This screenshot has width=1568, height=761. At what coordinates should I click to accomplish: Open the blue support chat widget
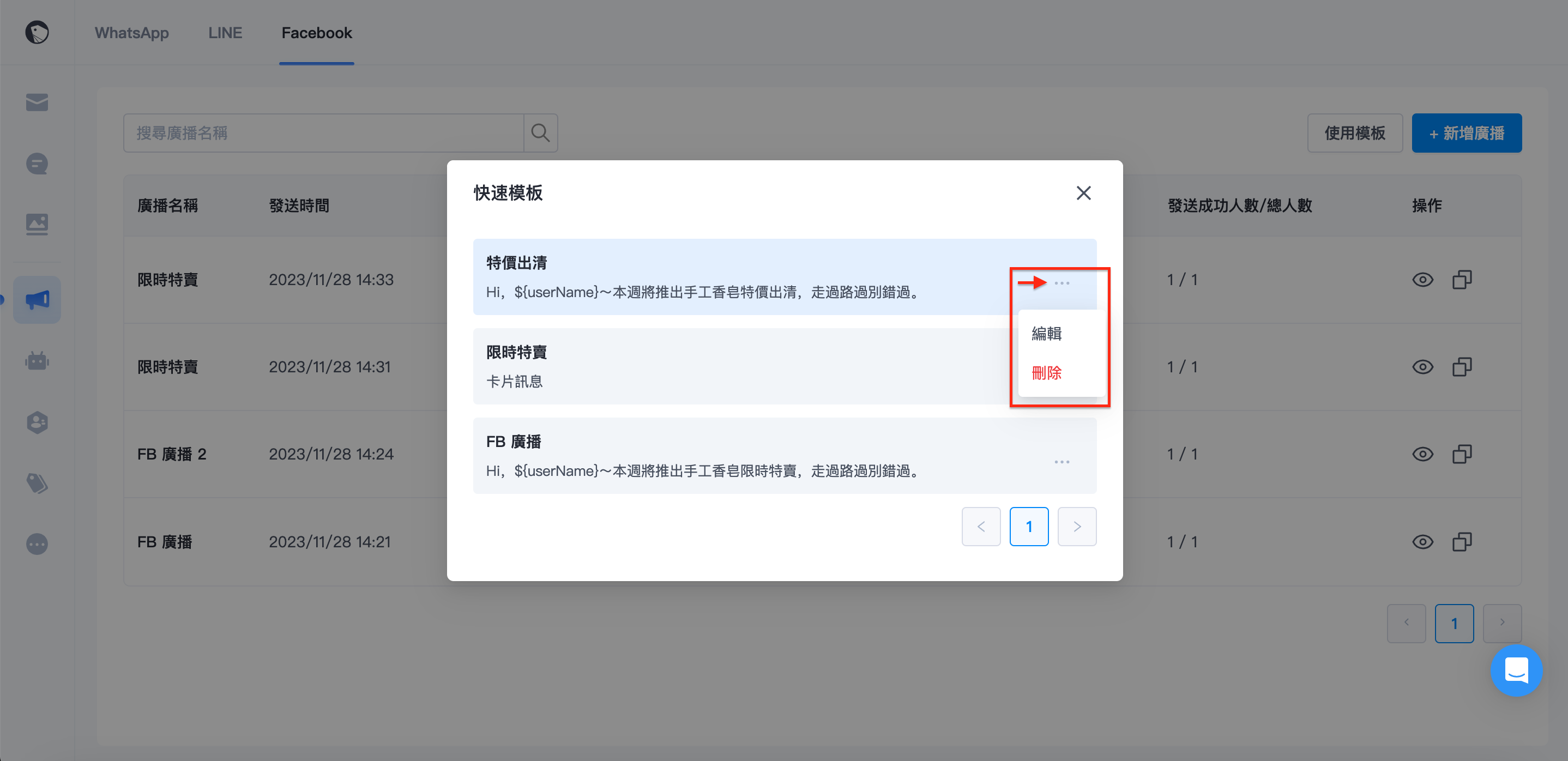click(x=1516, y=671)
